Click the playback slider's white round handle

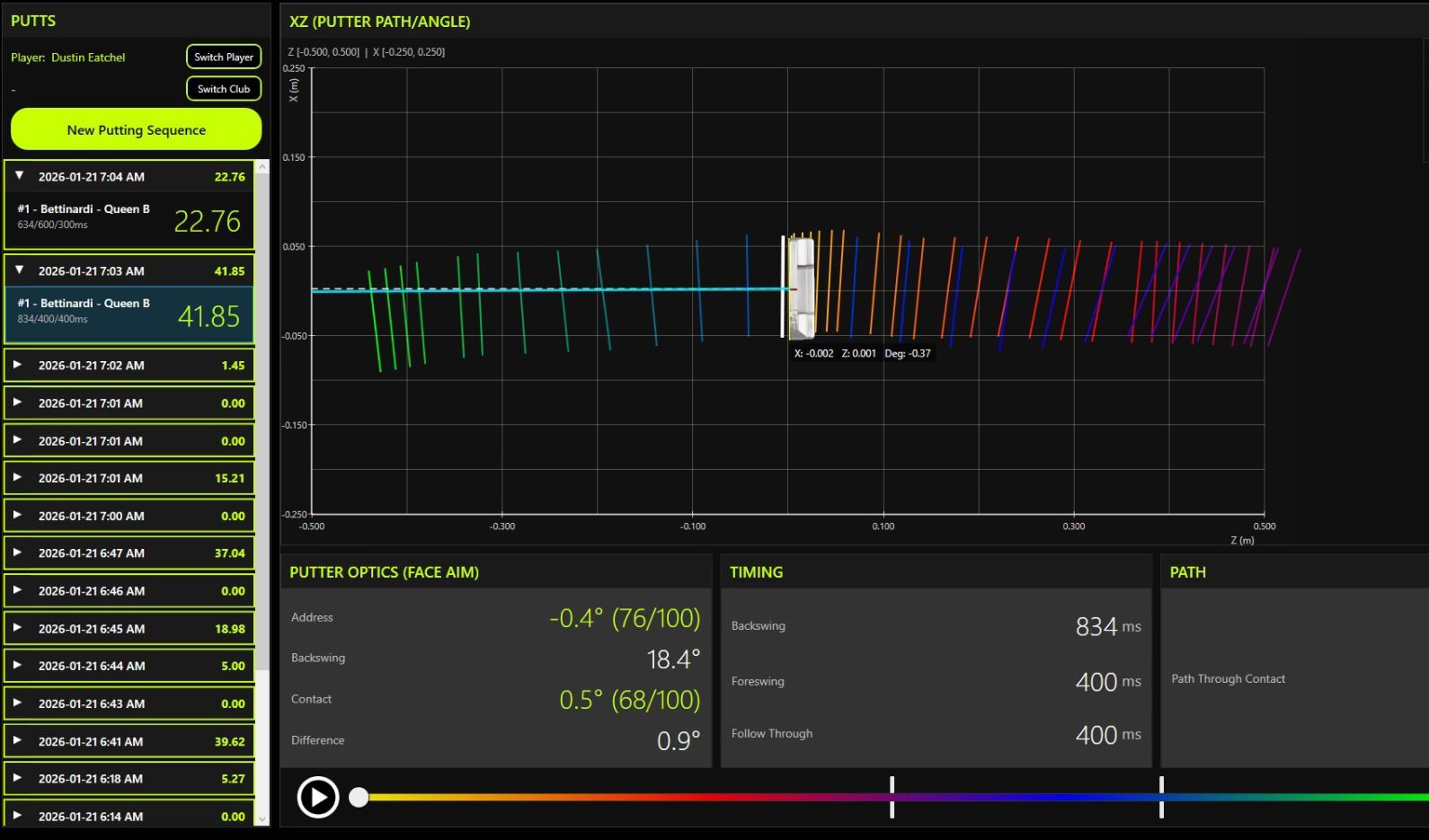click(359, 797)
